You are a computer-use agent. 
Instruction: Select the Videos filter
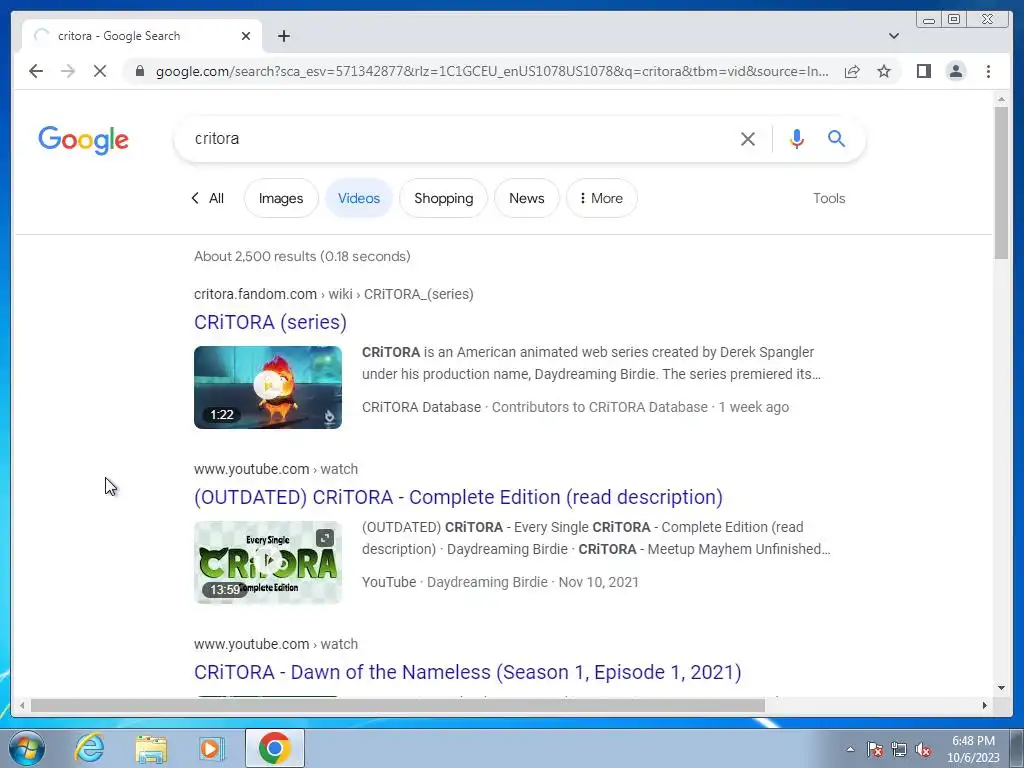pyautogui.click(x=359, y=198)
